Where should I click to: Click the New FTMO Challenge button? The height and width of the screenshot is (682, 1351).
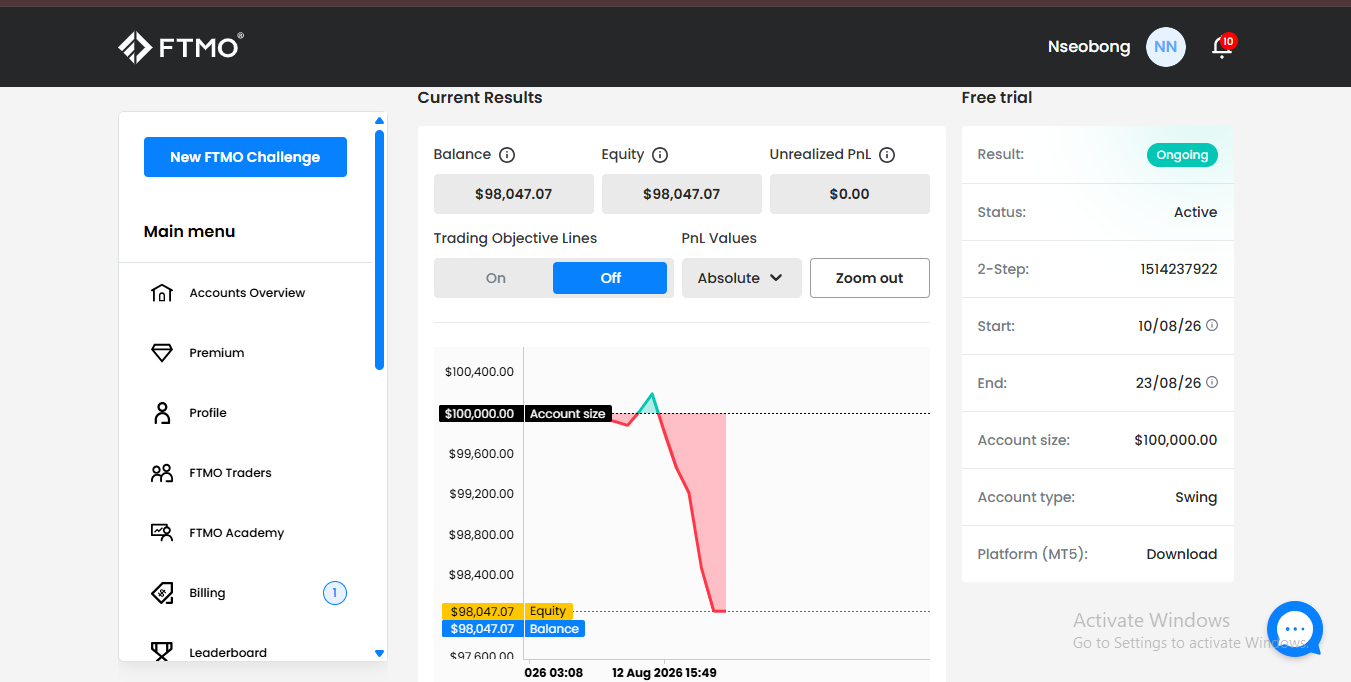coord(245,157)
